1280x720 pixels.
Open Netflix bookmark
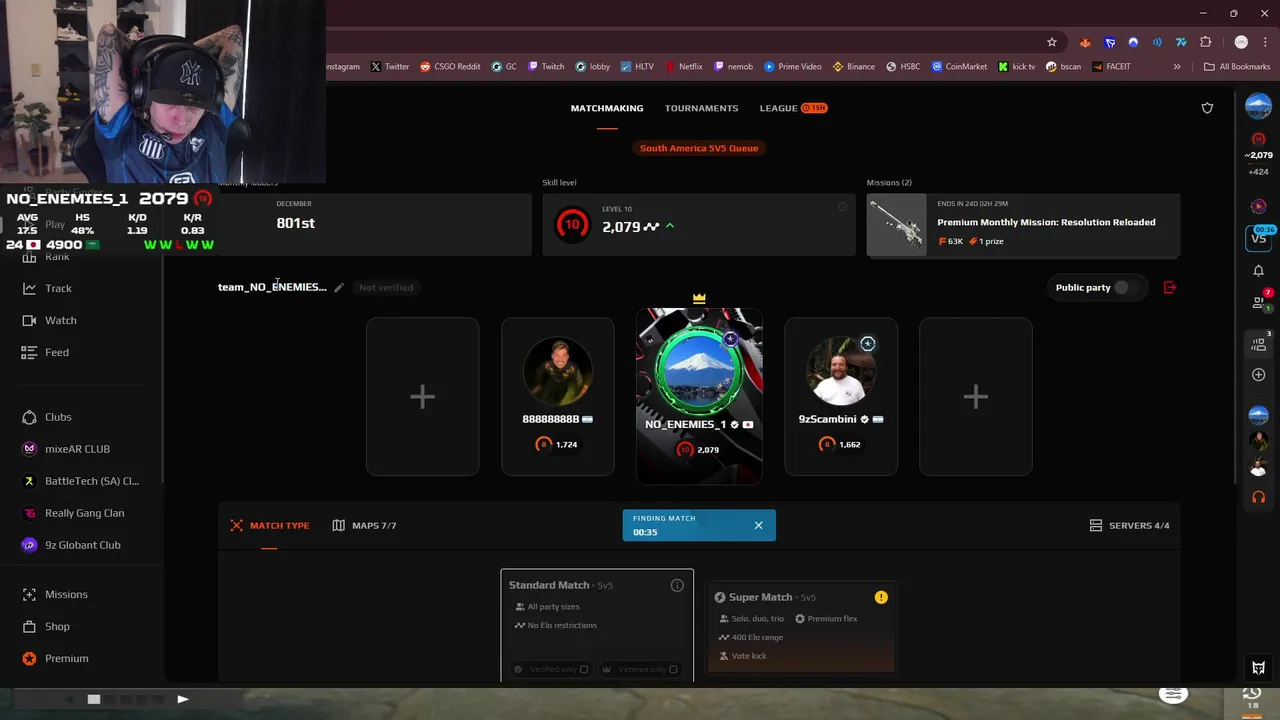click(x=683, y=67)
